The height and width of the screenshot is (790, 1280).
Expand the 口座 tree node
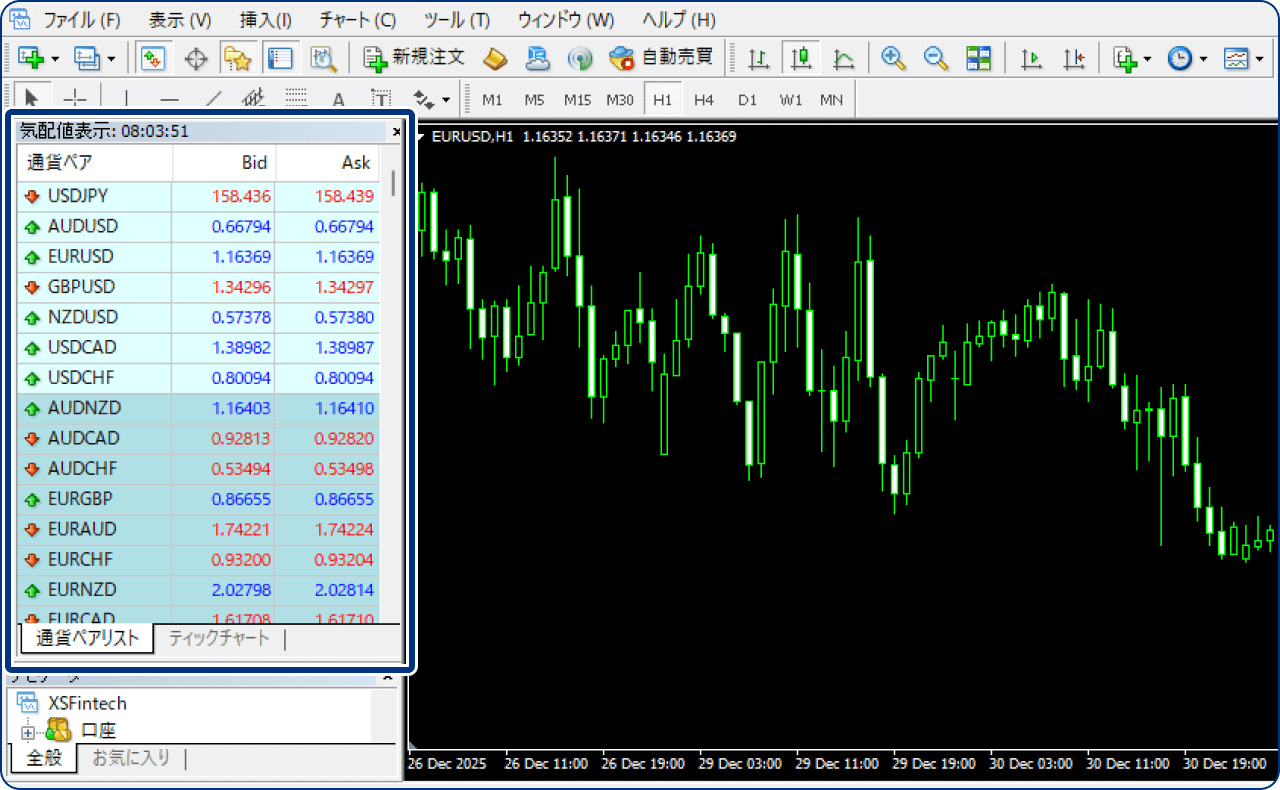[x=27, y=732]
